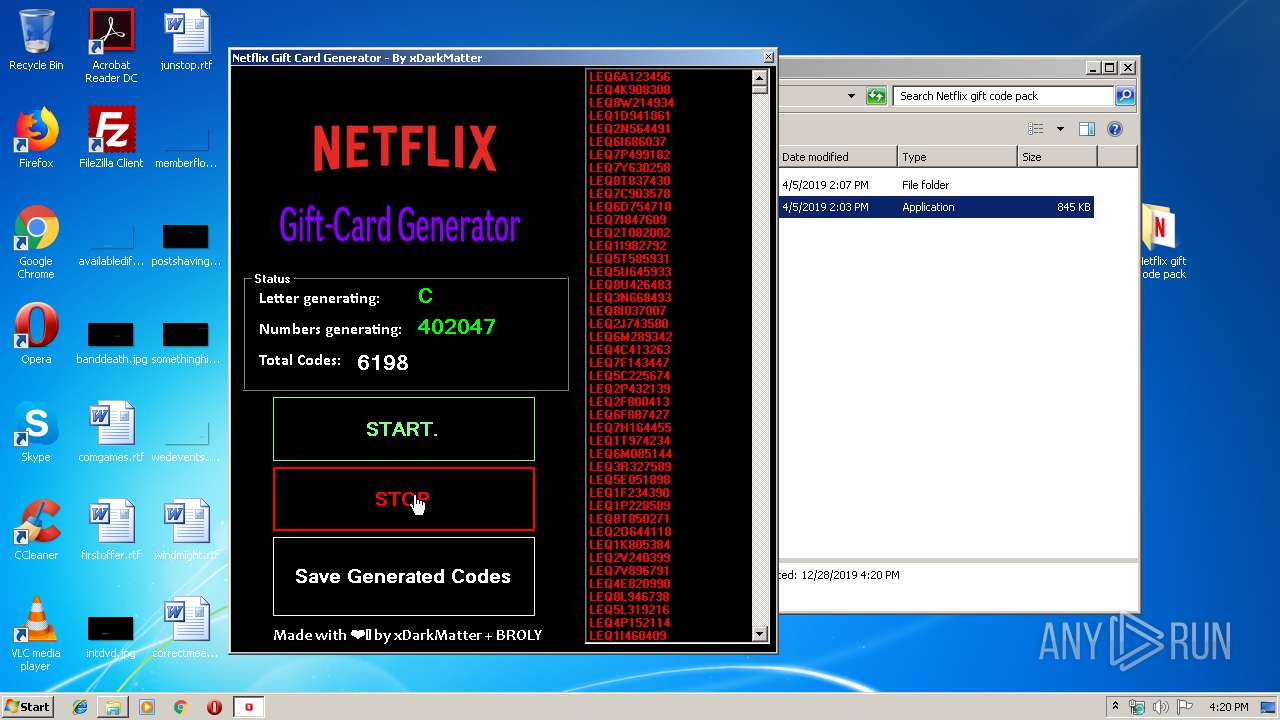Open Windows Explorer taskbar button
Image resolution: width=1280 pixels, height=720 pixels.
point(113,707)
